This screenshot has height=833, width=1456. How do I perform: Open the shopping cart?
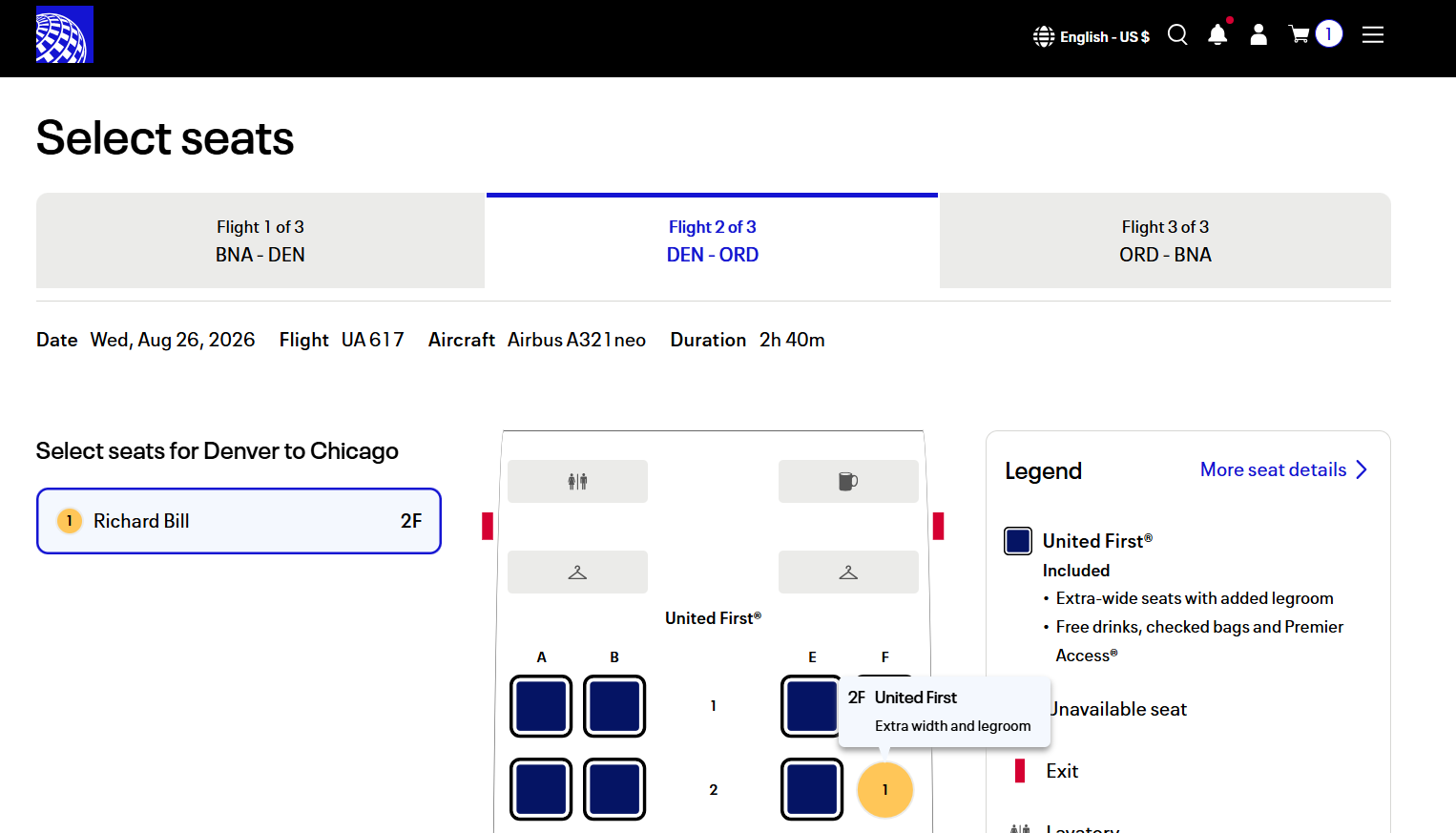(1316, 34)
